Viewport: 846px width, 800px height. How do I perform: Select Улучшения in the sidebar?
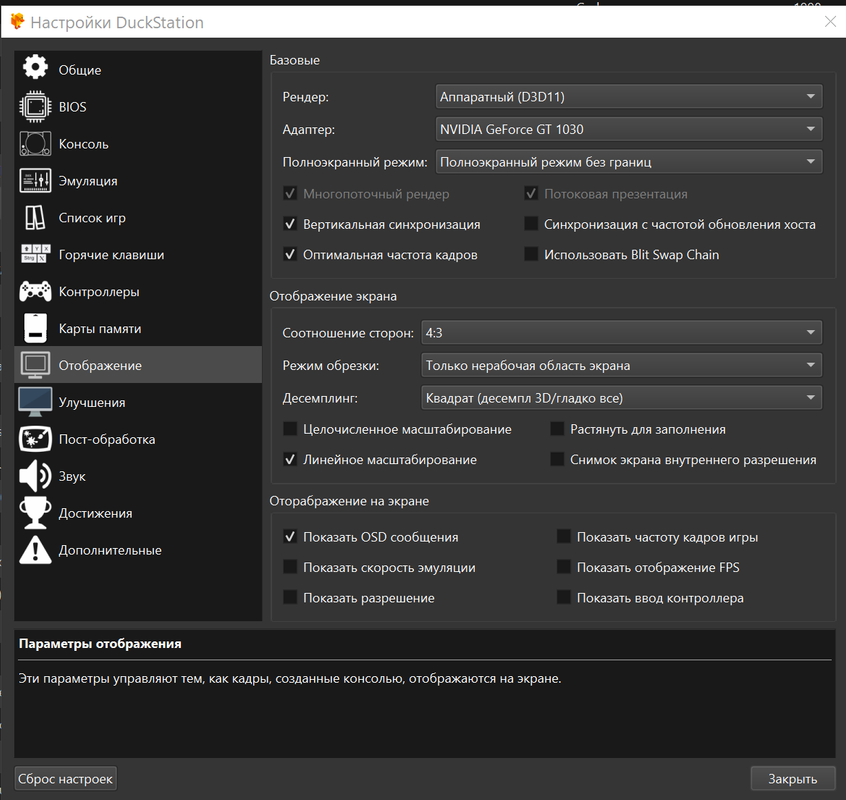(x=138, y=402)
